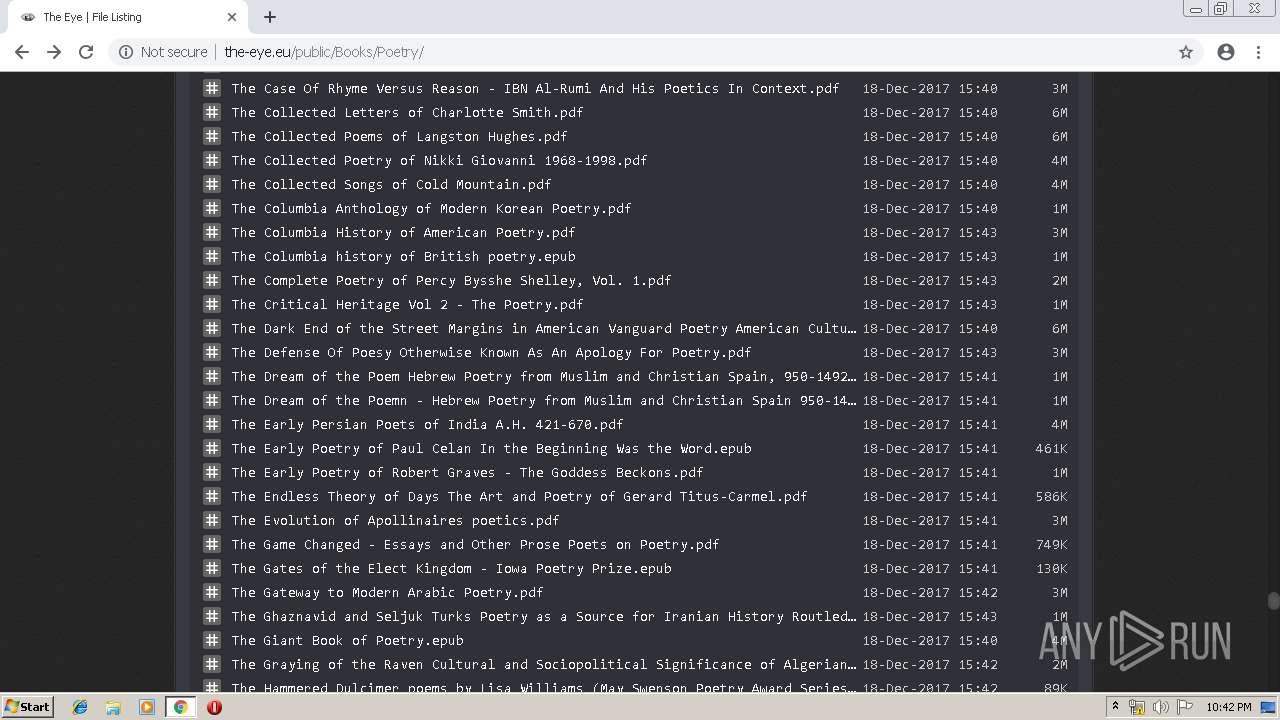This screenshot has width=1280, height=720.
Task: Open Ghaznavid and Seljuk Turks Poetry link
Action: [543, 616]
